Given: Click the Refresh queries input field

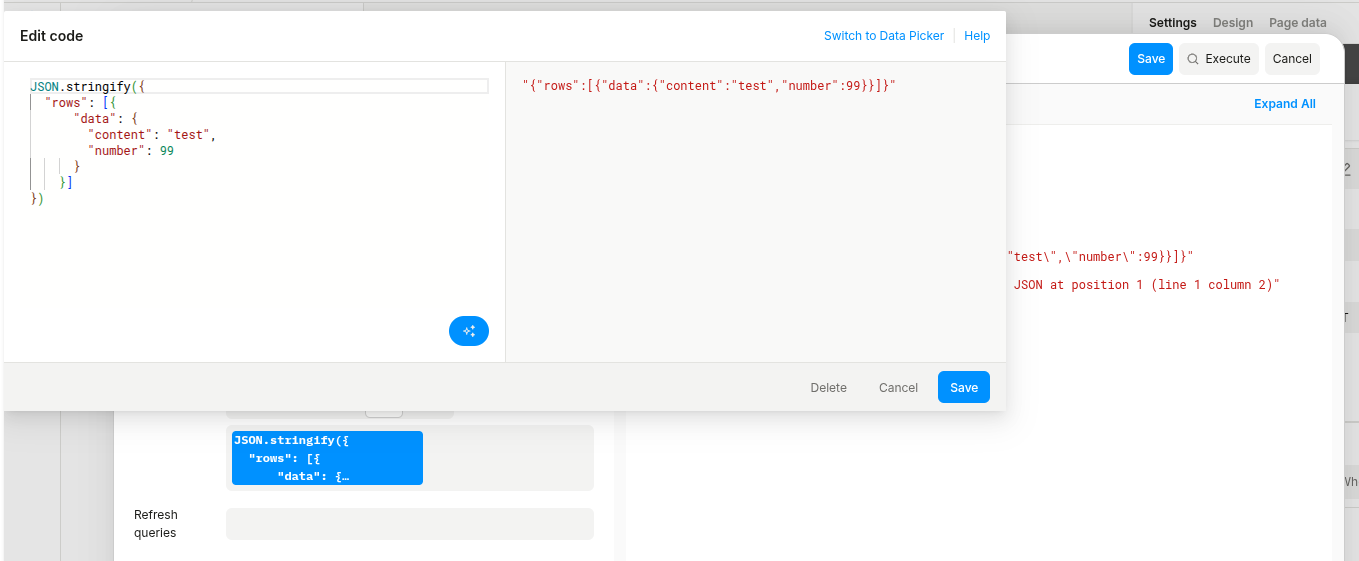Looking at the screenshot, I should (x=409, y=524).
